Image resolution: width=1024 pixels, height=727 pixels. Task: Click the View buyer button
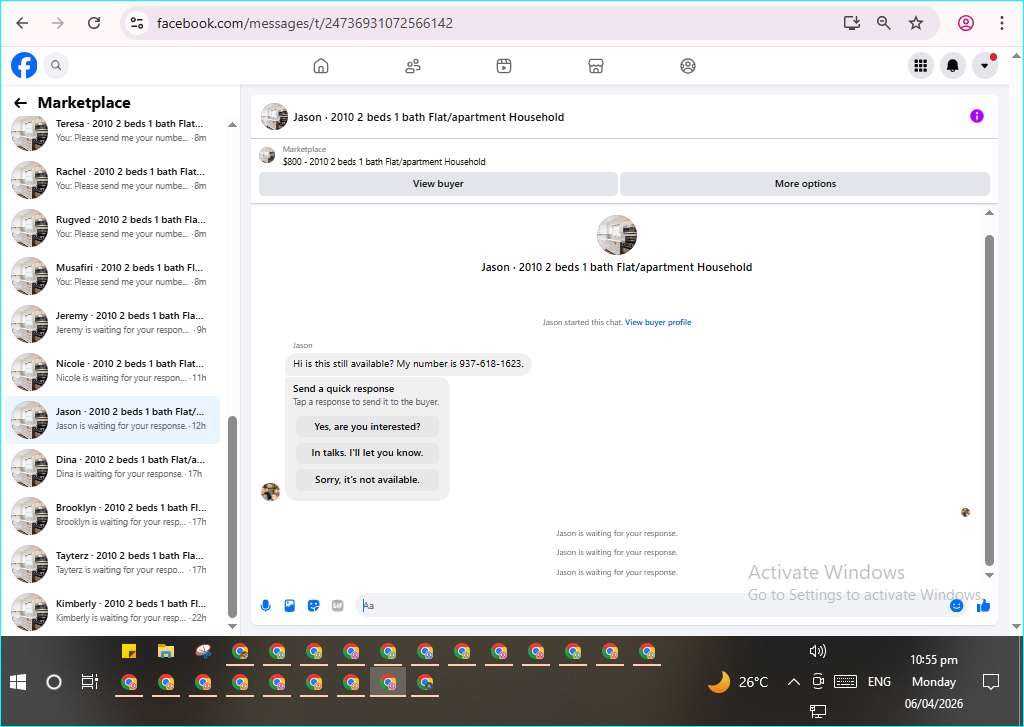pyautogui.click(x=438, y=184)
